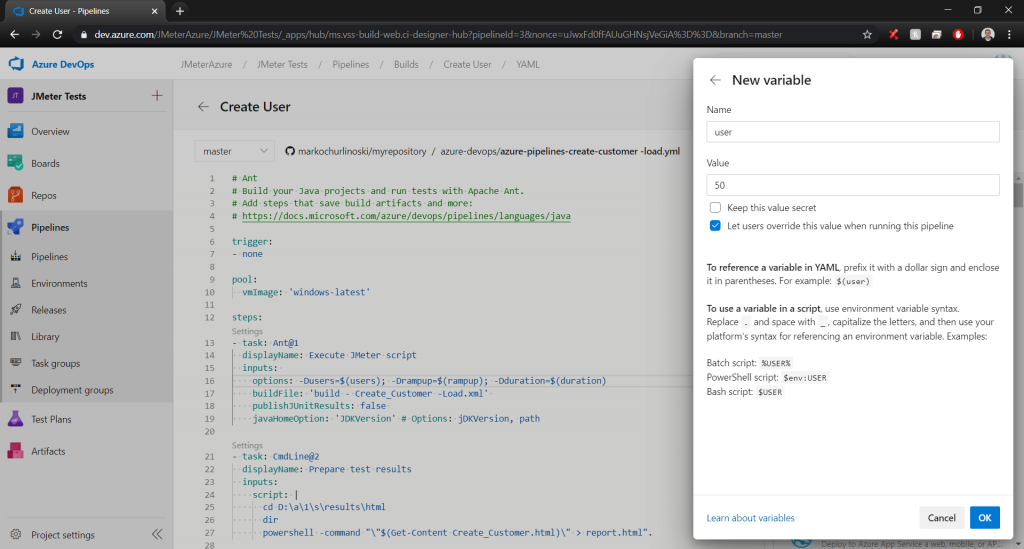The image size is (1024, 549).
Task: Click the Azure DevOps logo icon
Action: point(16,64)
